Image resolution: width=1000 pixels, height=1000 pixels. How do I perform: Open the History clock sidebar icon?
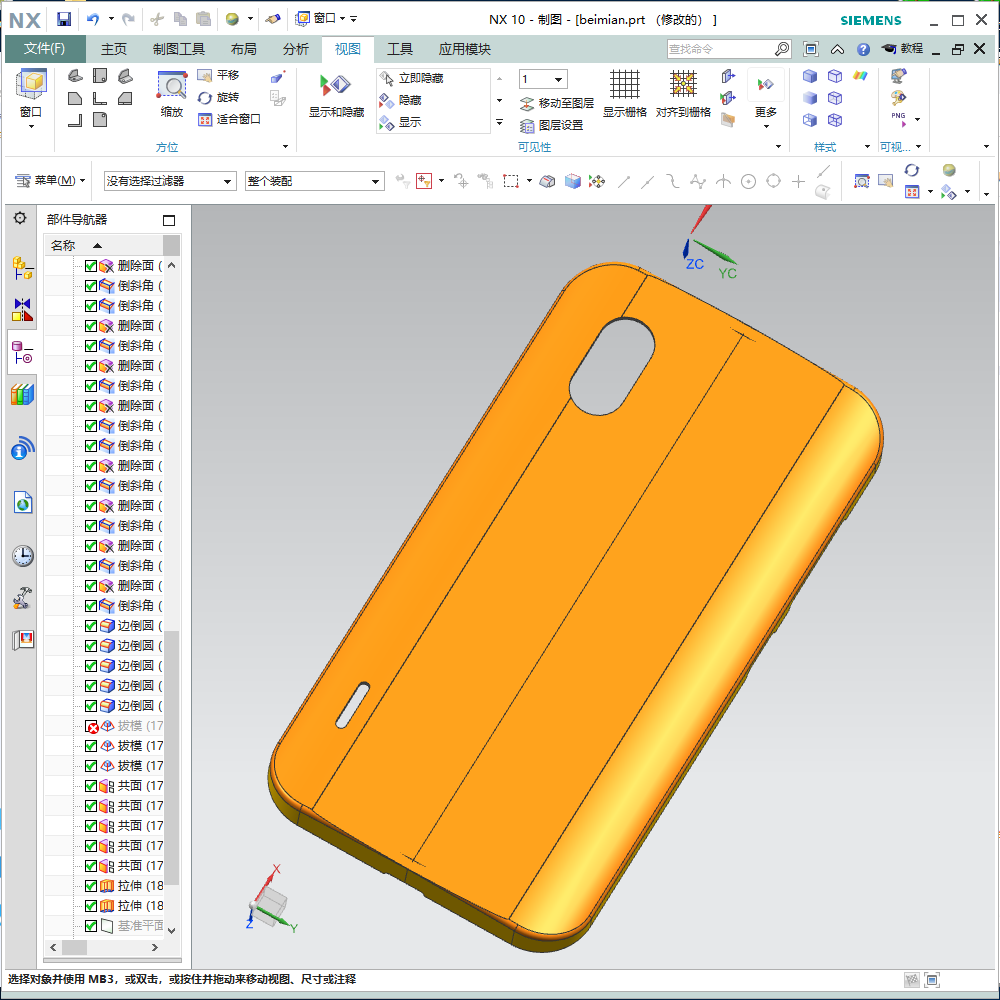(22, 555)
